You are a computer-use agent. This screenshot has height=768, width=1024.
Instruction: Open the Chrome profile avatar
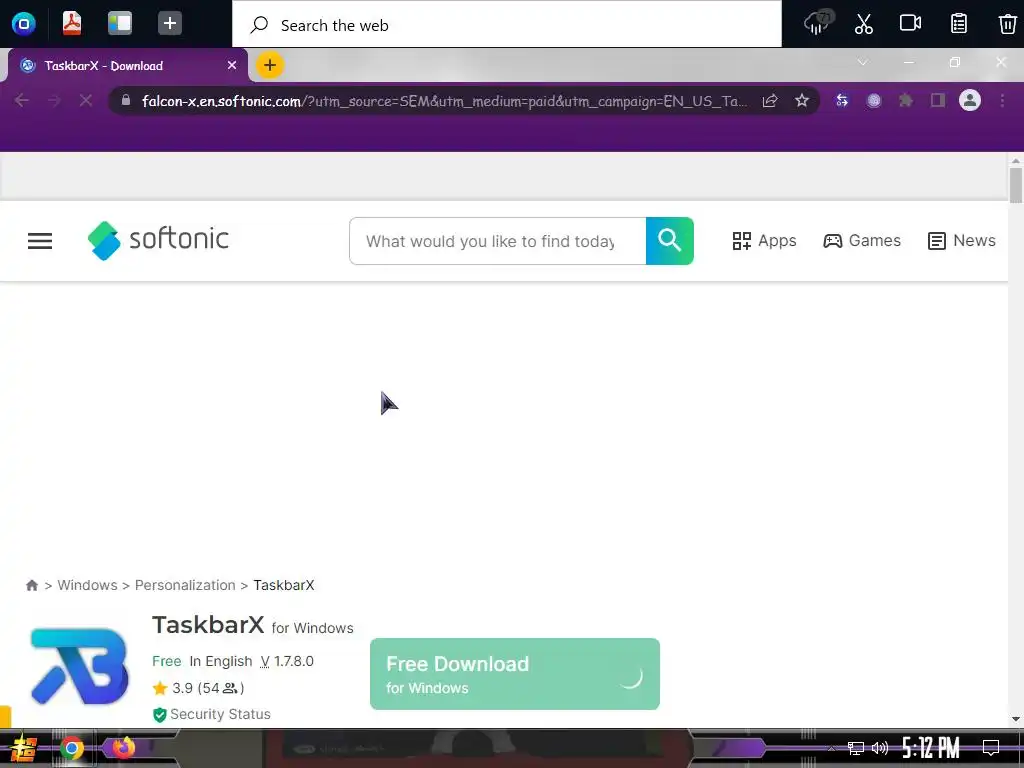coord(970,101)
